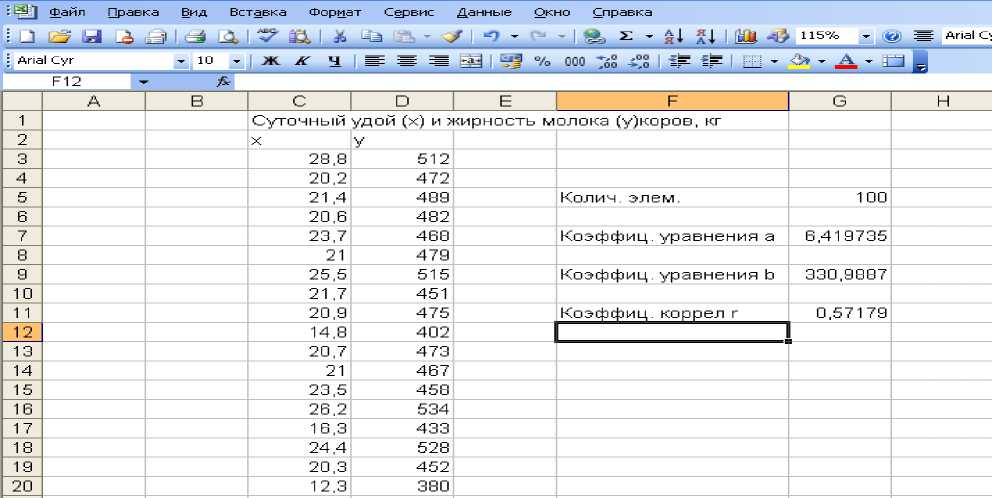Increase cell indent
Viewport: 992px width, 498px height.
coord(712,61)
